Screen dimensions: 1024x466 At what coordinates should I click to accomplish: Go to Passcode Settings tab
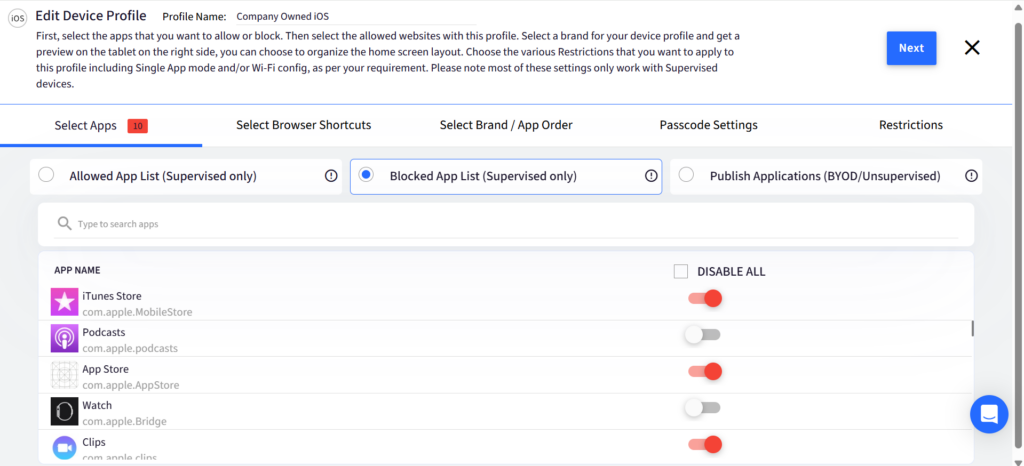(x=709, y=125)
